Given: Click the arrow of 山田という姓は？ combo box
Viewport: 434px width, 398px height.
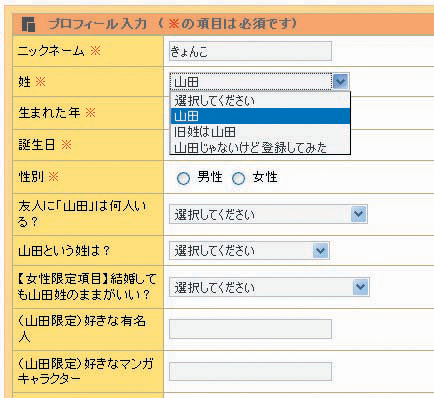Looking at the screenshot, I should coord(320,251).
